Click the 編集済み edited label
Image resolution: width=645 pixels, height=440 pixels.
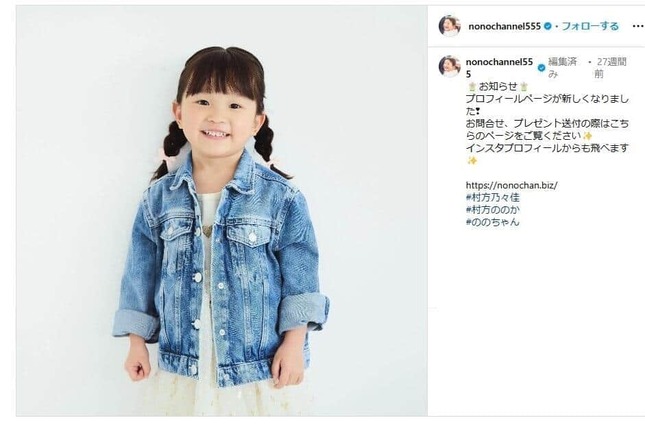[x=562, y=68]
